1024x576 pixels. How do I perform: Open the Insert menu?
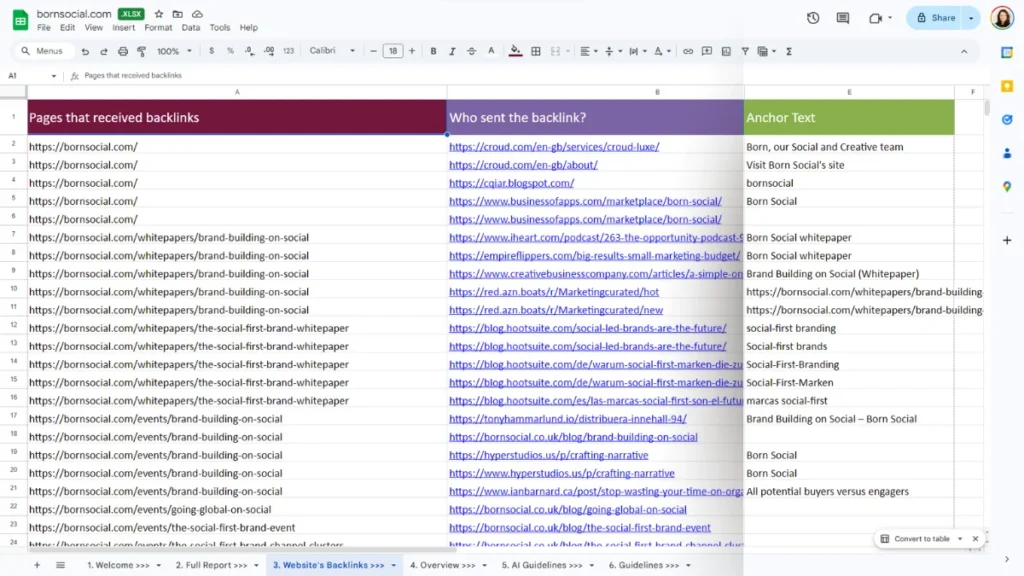coord(124,28)
